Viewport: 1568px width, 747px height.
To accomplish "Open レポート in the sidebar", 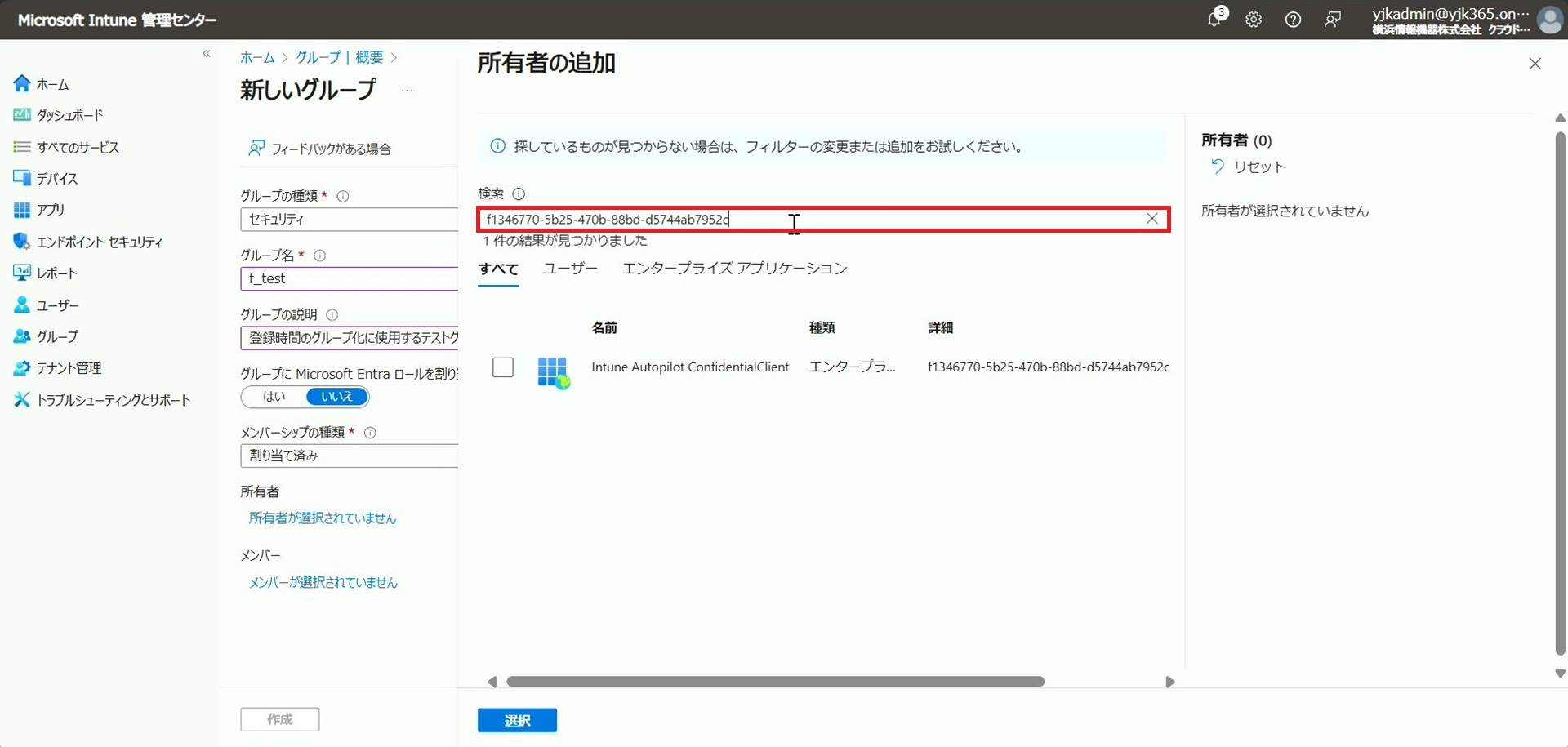I will coord(45,273).
